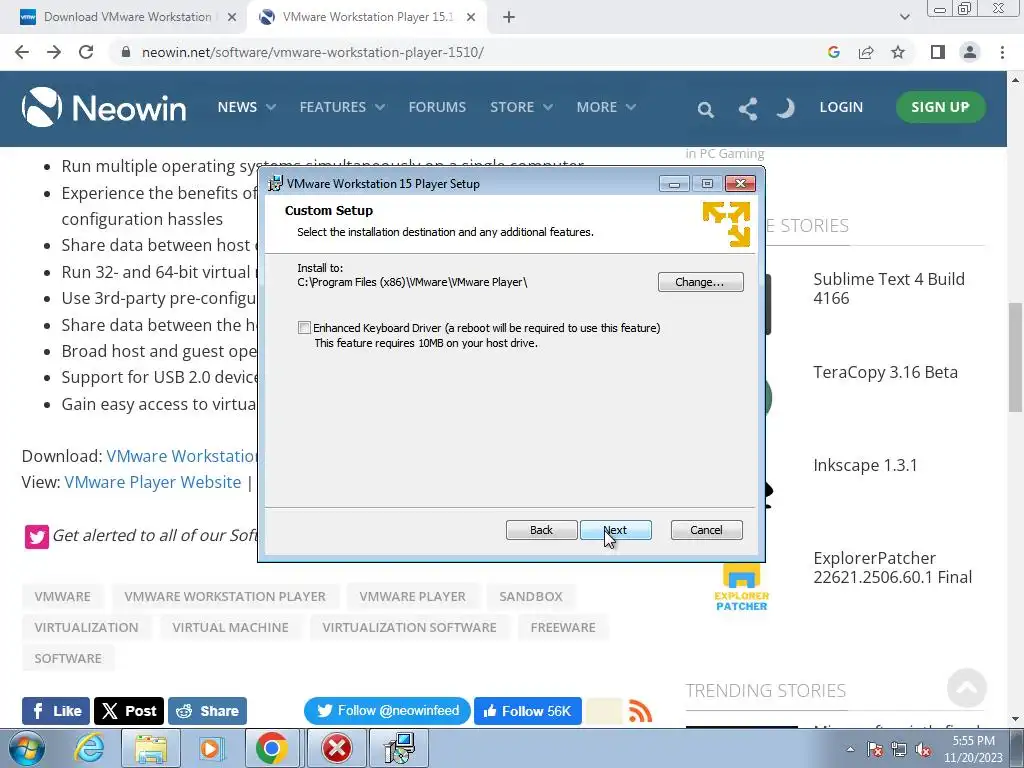Close the Download VMware Workstation tab
Screen dimensions: 1024x768
(x=232, y=17)
